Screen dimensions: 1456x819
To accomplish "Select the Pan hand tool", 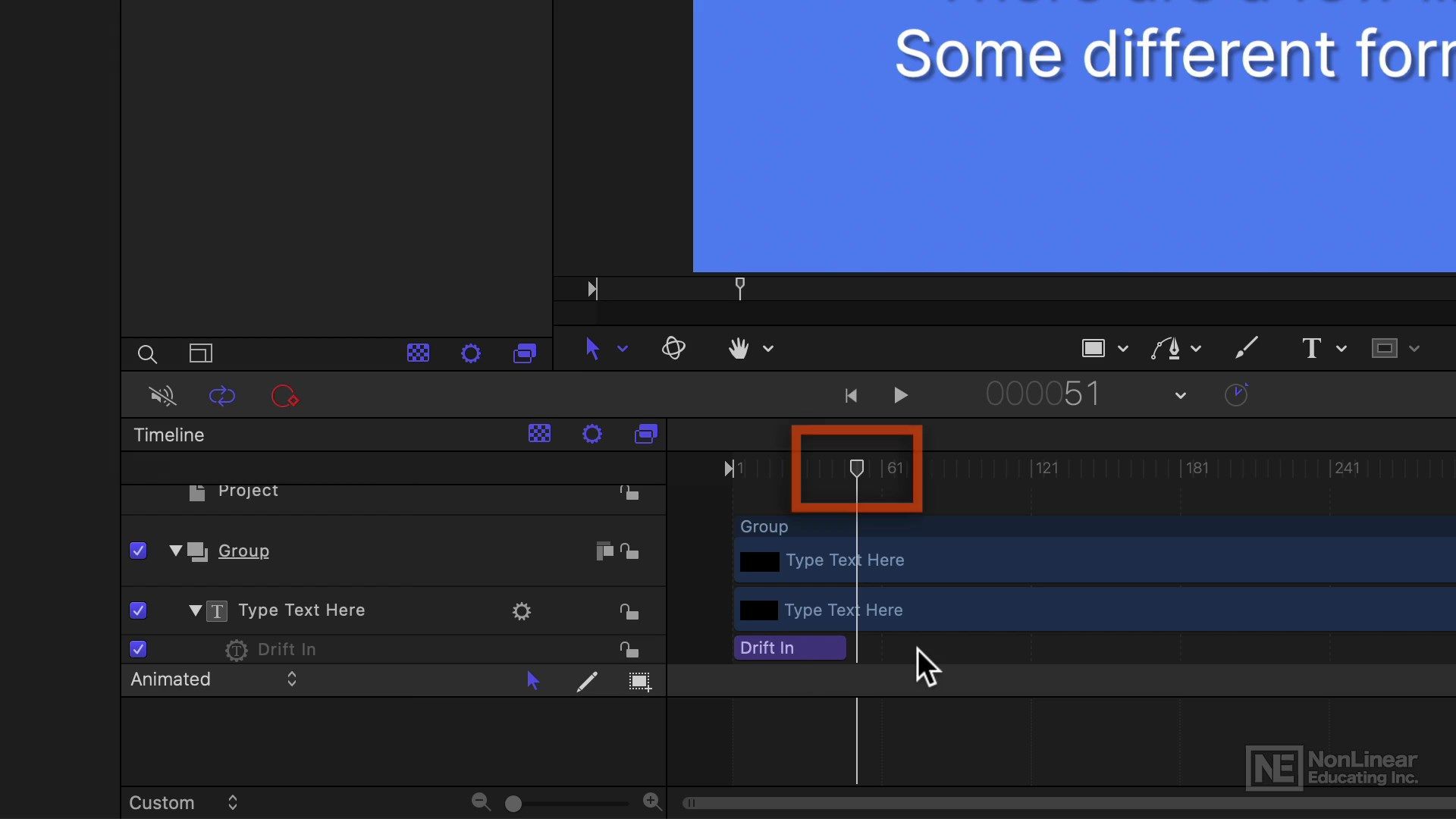I will click(739, 348).
